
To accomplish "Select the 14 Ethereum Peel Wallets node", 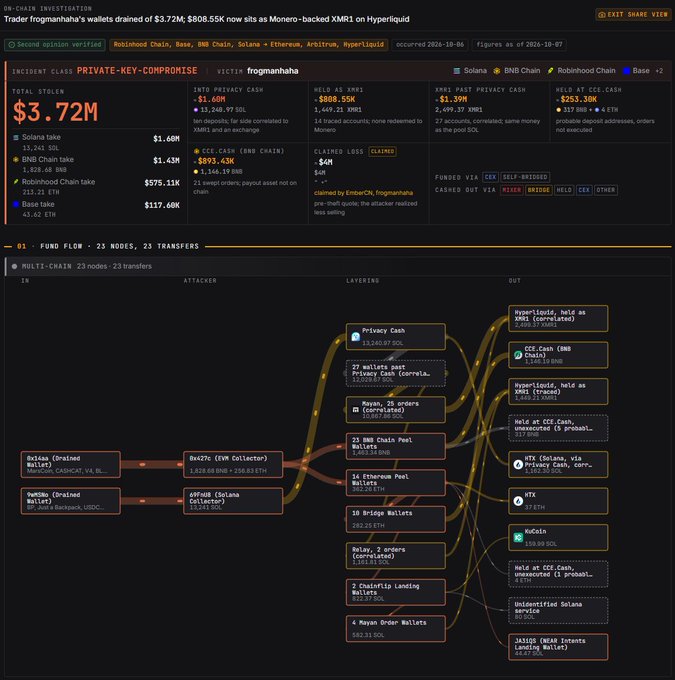I will coord(396,483).
